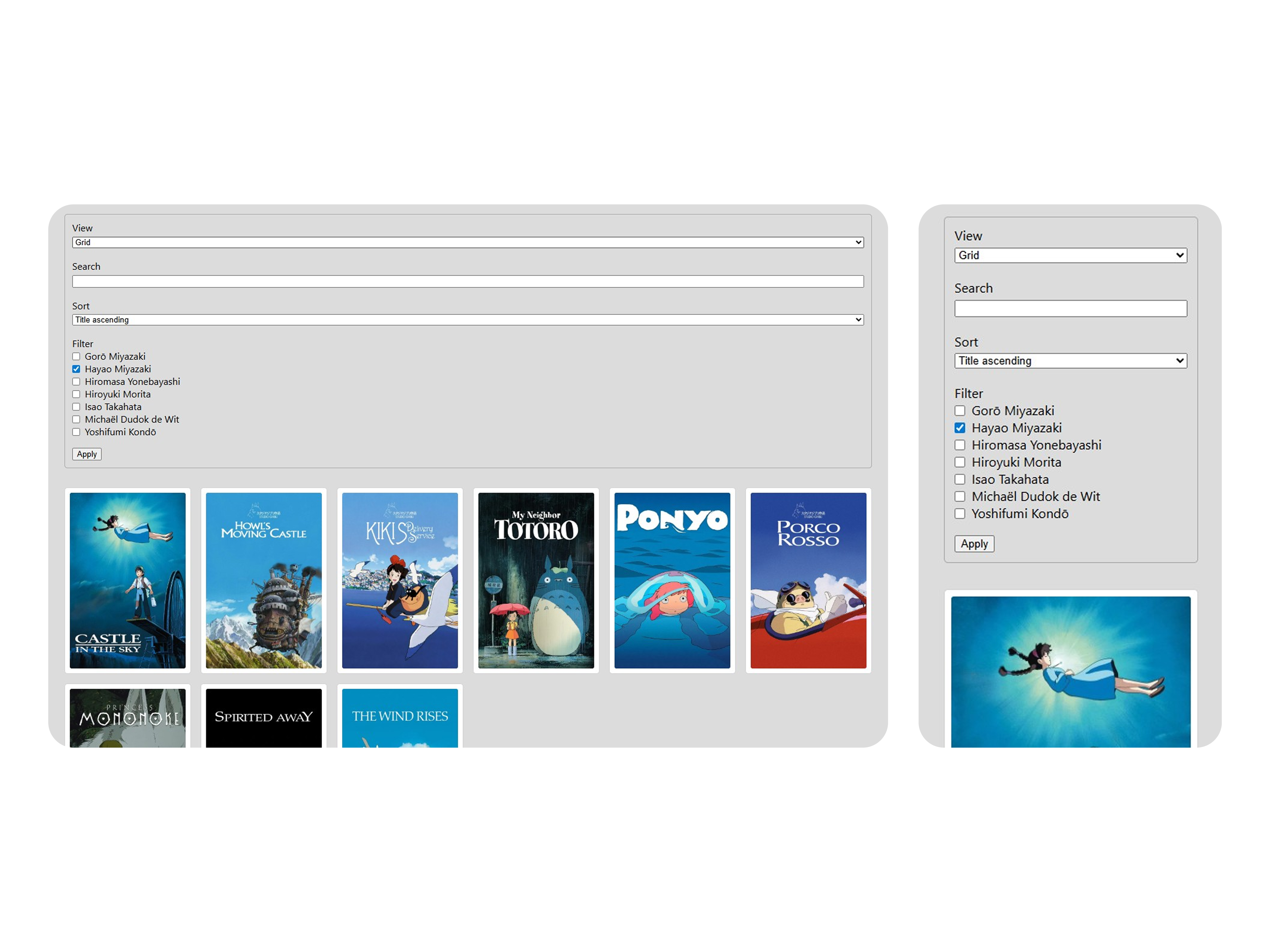The image size is (1270, 952).
Task: Click Apply button in right panel
Action: click(x=974, y=543)
